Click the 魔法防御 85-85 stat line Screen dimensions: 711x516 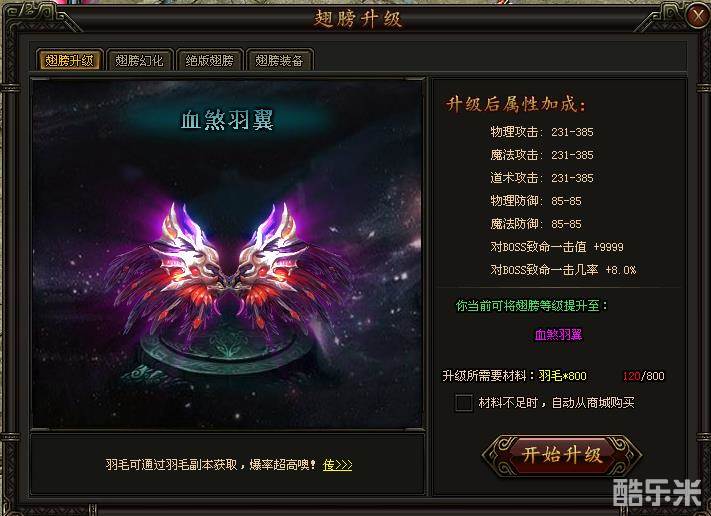pyautogui.click(x=536, y=224)
